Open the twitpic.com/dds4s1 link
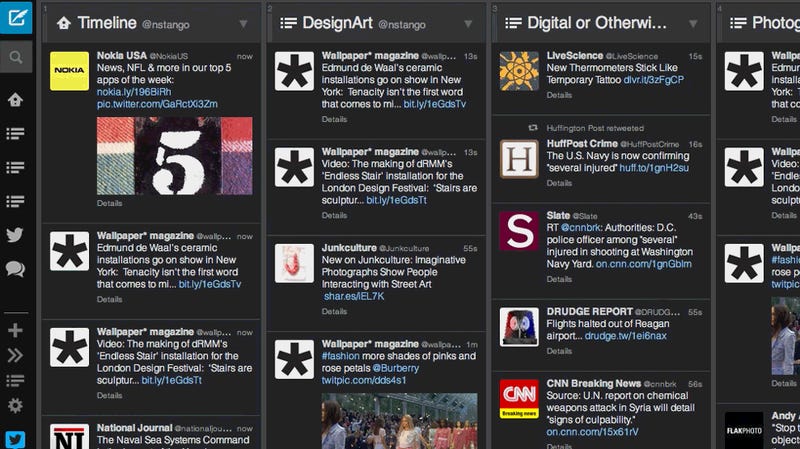800x449 pixels. point(364,381)
